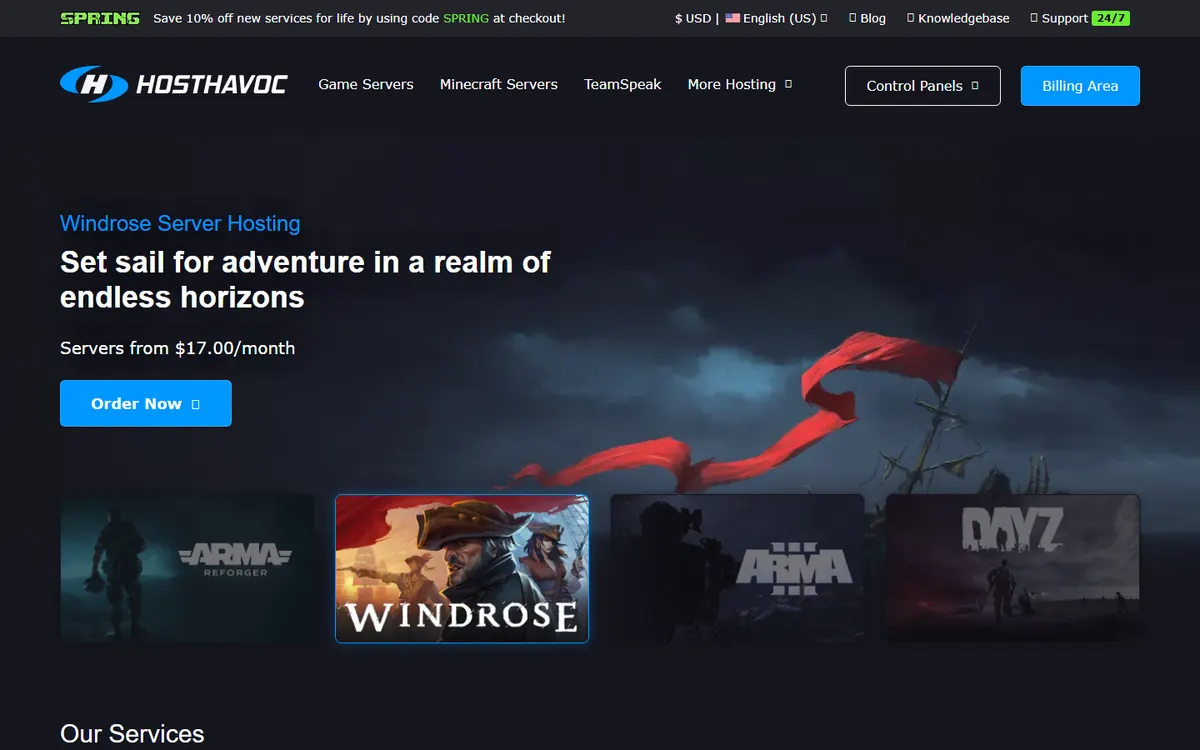Open the Knowledgebase link
Image resolution: width=1200 pixels, height=750 pixels.
[958, 18]
